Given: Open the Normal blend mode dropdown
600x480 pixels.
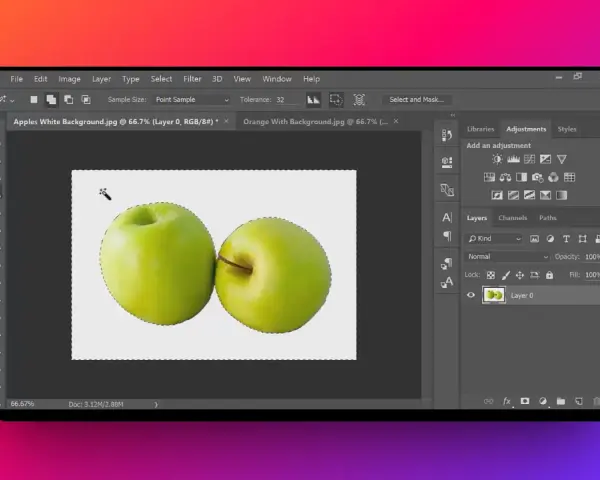Looking at the screenshot, I should pyautogui.click(x=508, y=257).
